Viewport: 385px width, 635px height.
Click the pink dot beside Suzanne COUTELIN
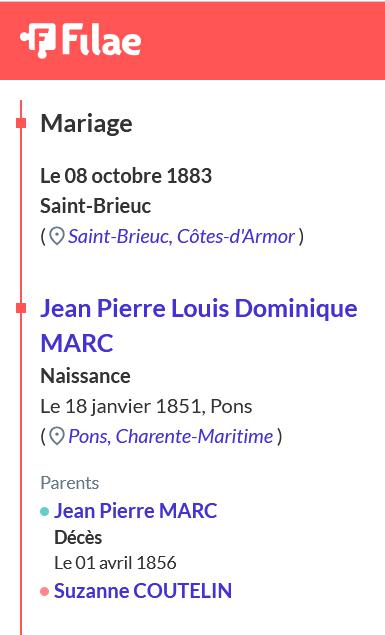pyautogui.click(x=45, y=592)
